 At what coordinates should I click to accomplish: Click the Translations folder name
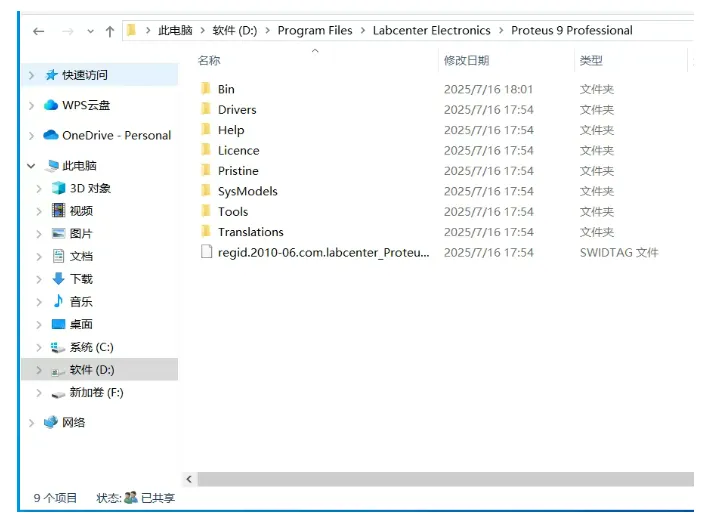tap(250, 232)
